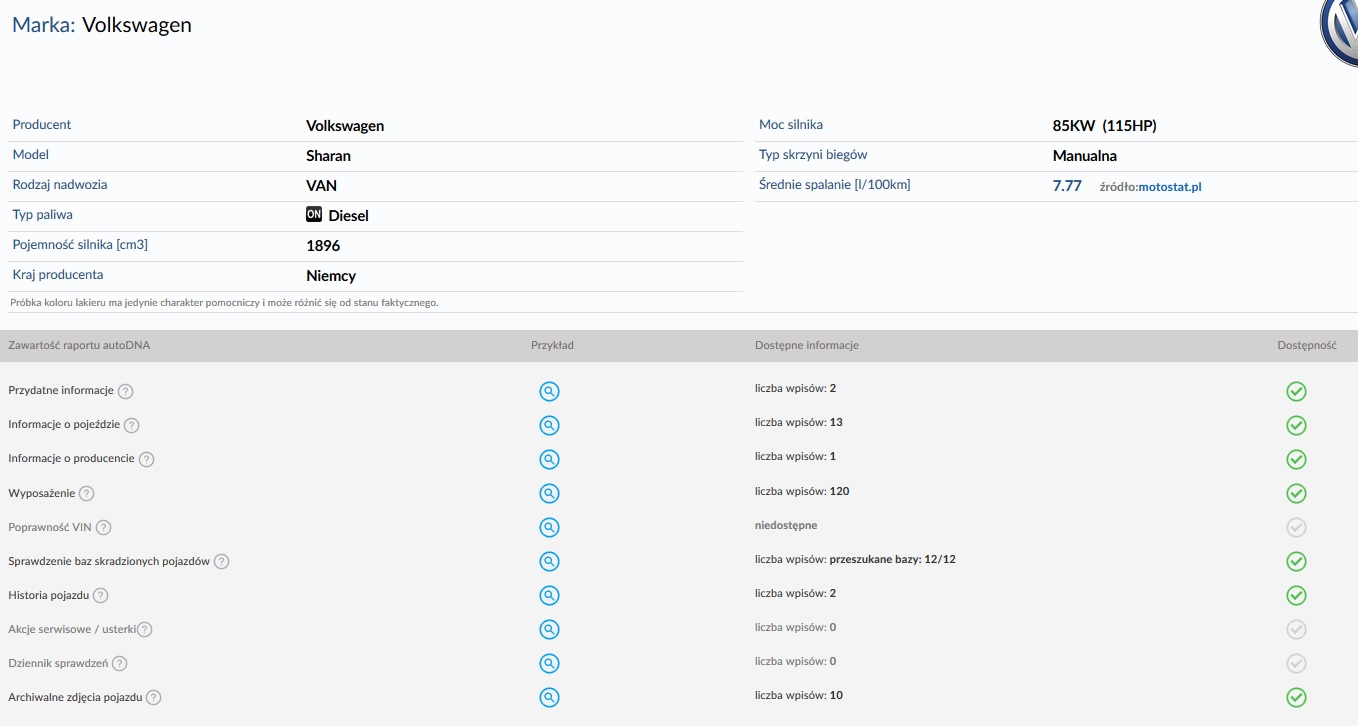The width and height of the screenshot is (1358, 726).
Task: Show help tooltip for Informacje o producencie
Action: pos(146,459)
